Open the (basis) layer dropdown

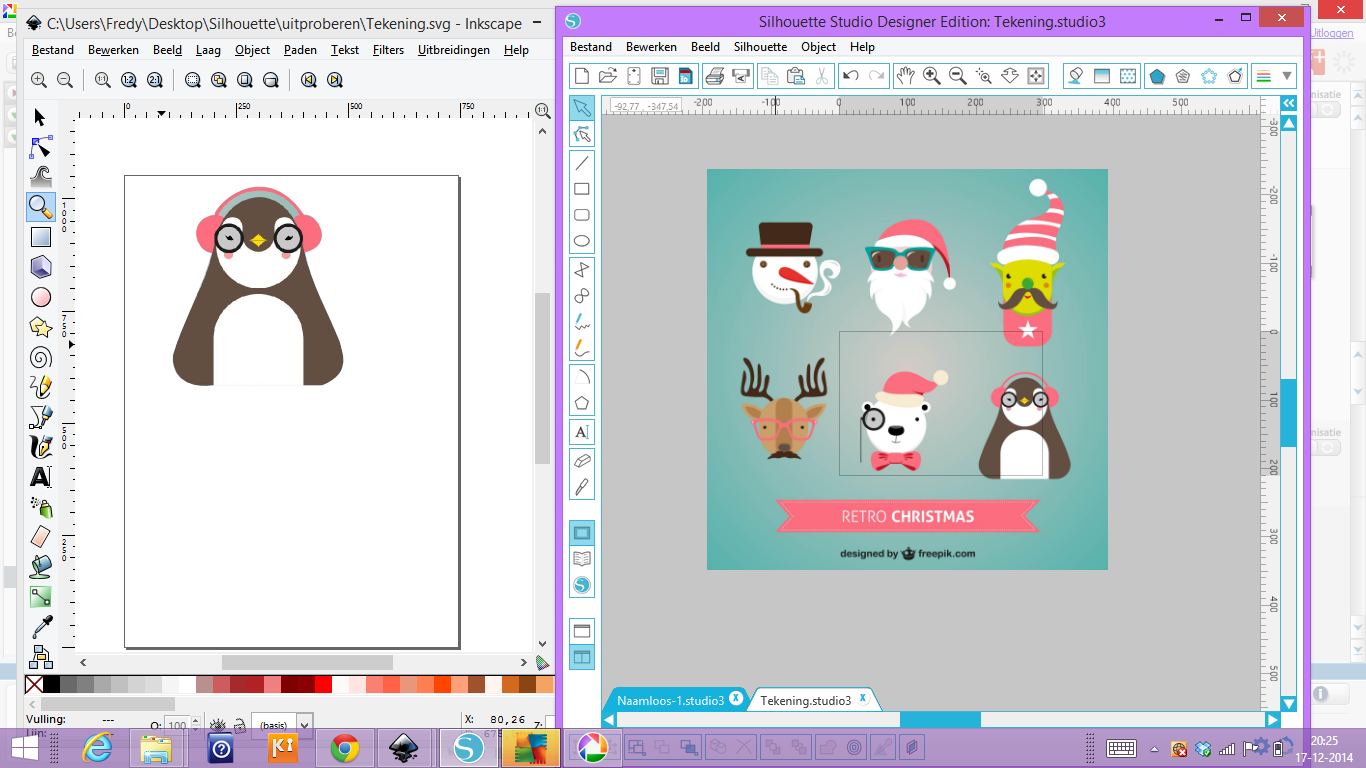point(304,725)
